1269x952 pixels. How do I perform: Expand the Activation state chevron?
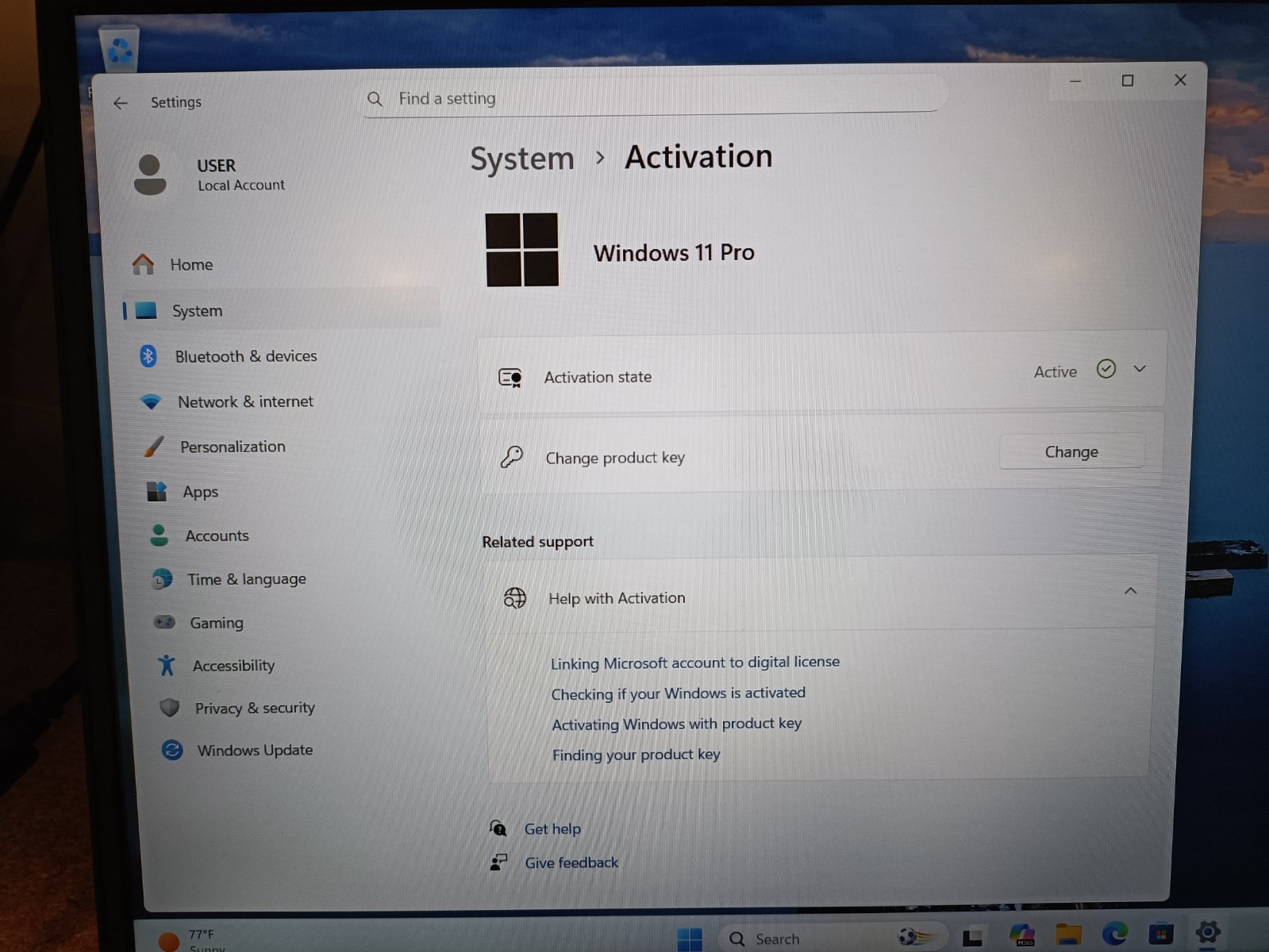click(1140, 369)
